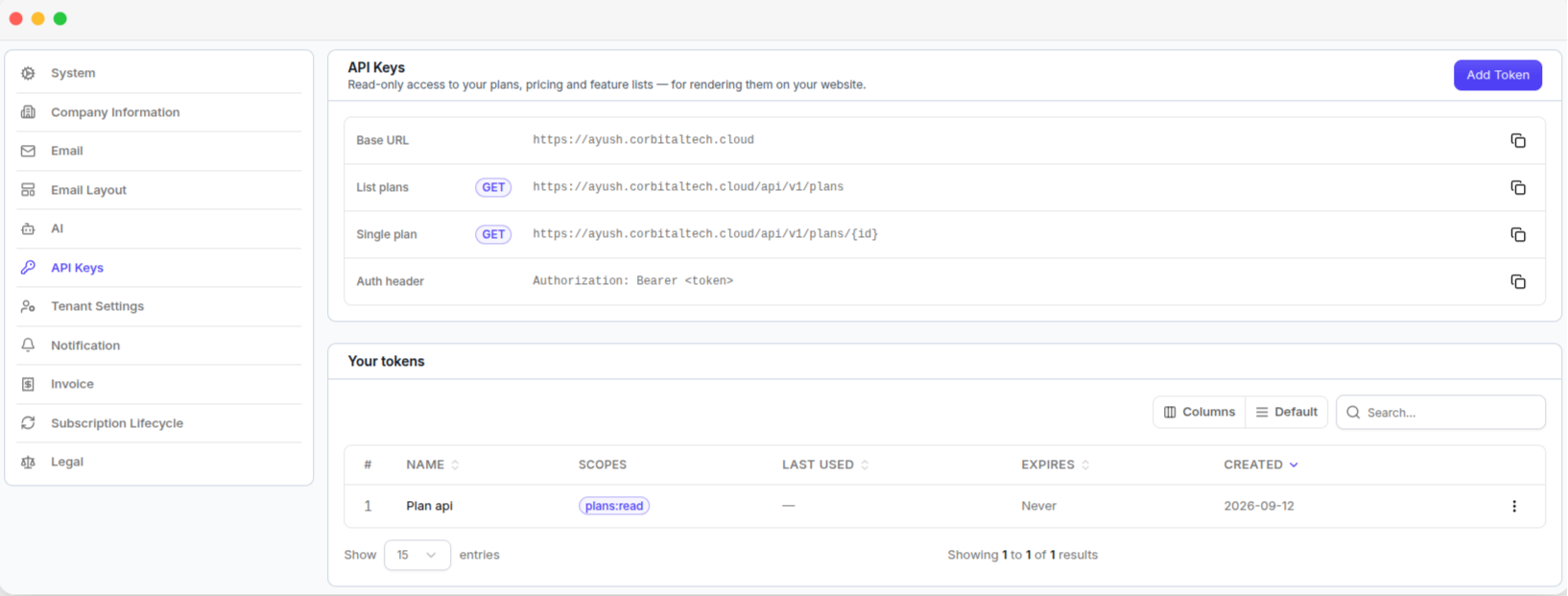Open System settings section

[73, 73]
